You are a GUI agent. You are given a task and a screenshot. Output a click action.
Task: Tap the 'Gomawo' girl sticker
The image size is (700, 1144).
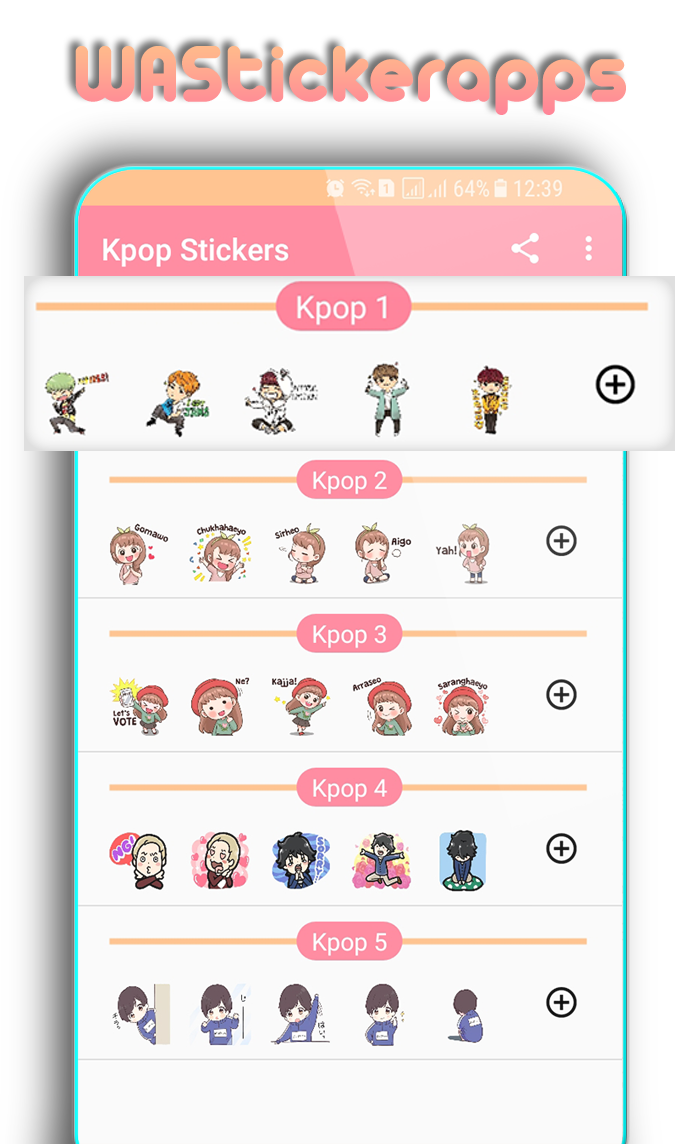[x=138, y=553]
